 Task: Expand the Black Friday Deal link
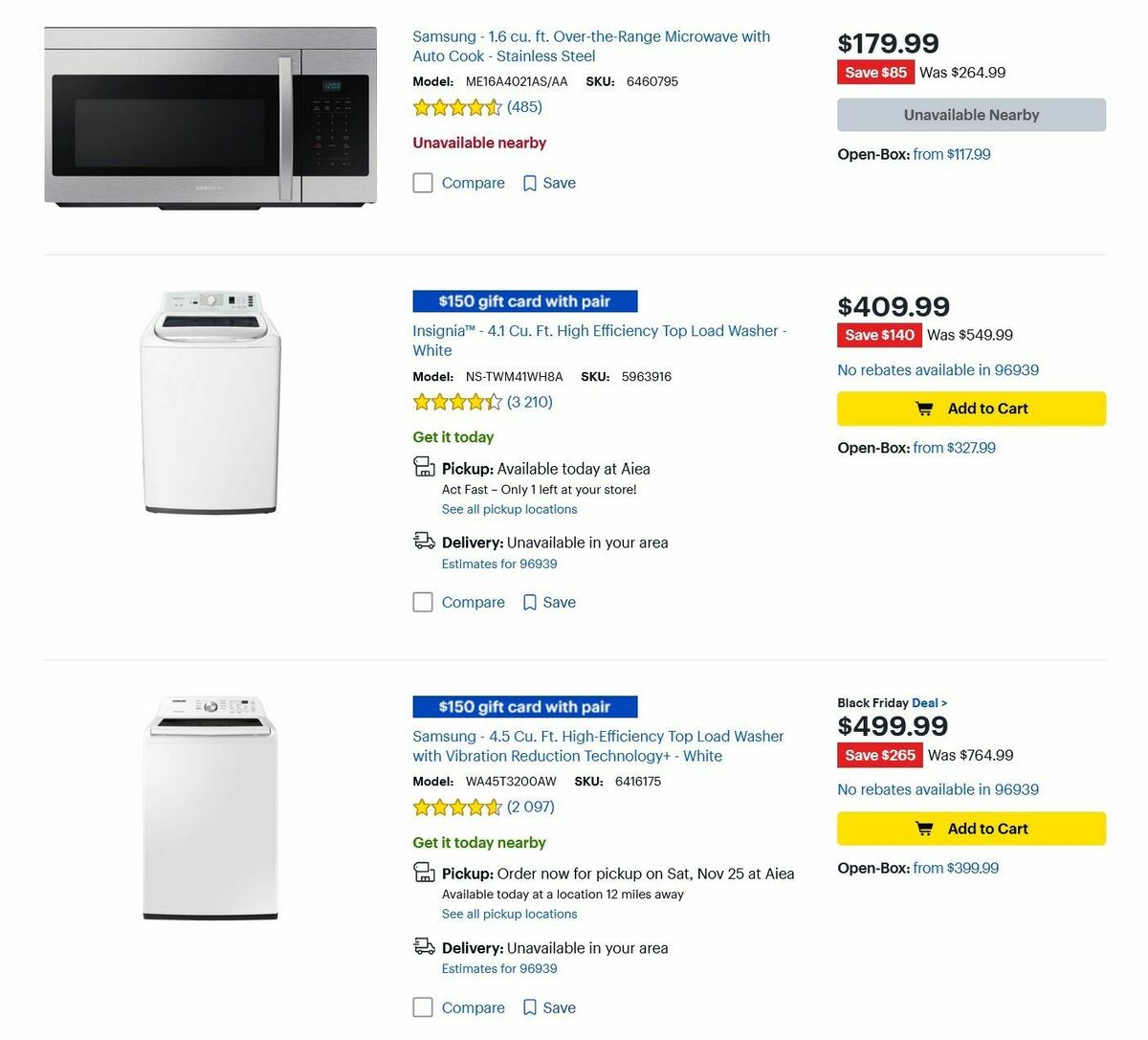click(924, 702)
